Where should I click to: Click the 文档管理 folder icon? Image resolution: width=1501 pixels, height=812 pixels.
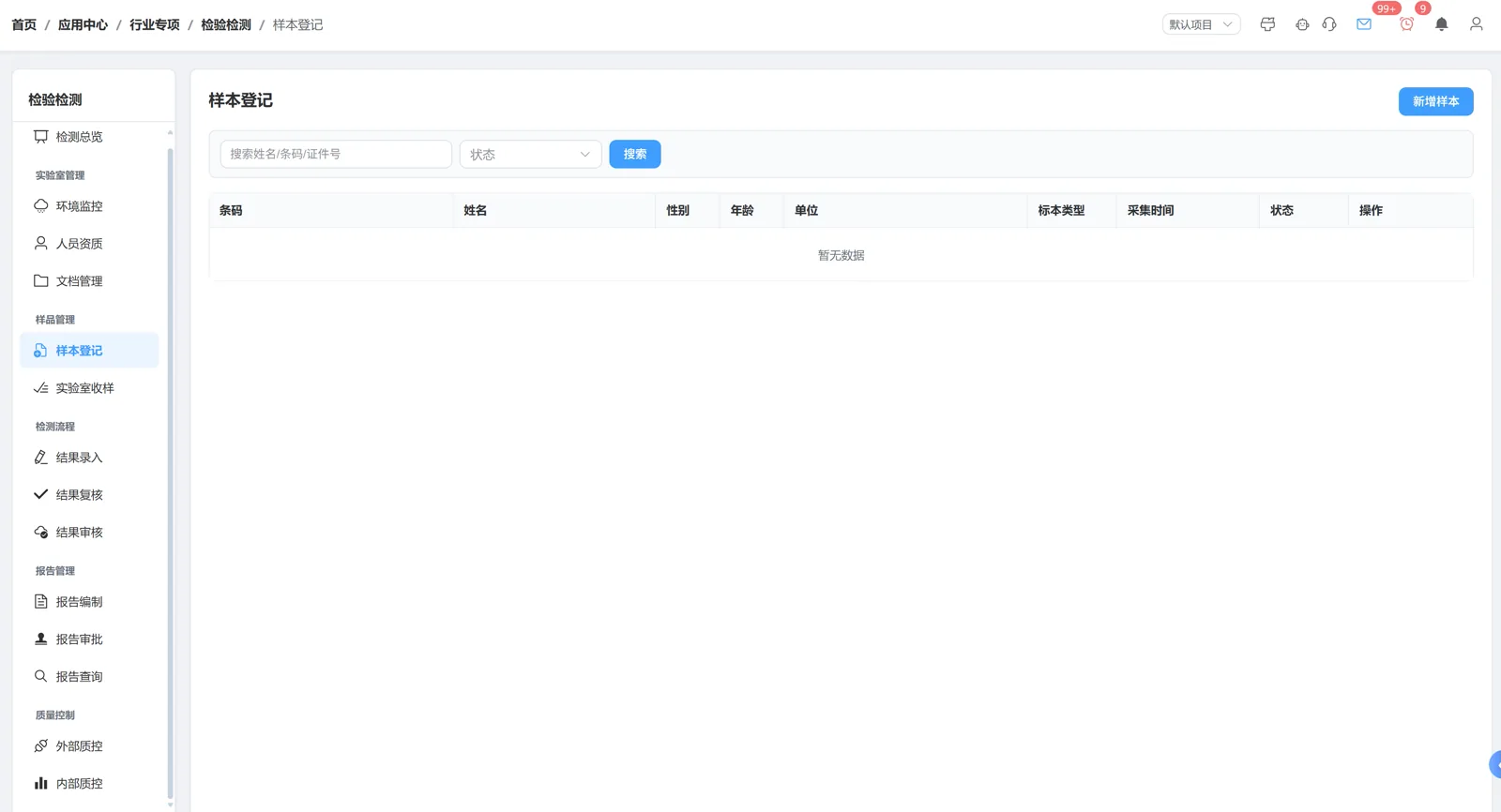40,281
